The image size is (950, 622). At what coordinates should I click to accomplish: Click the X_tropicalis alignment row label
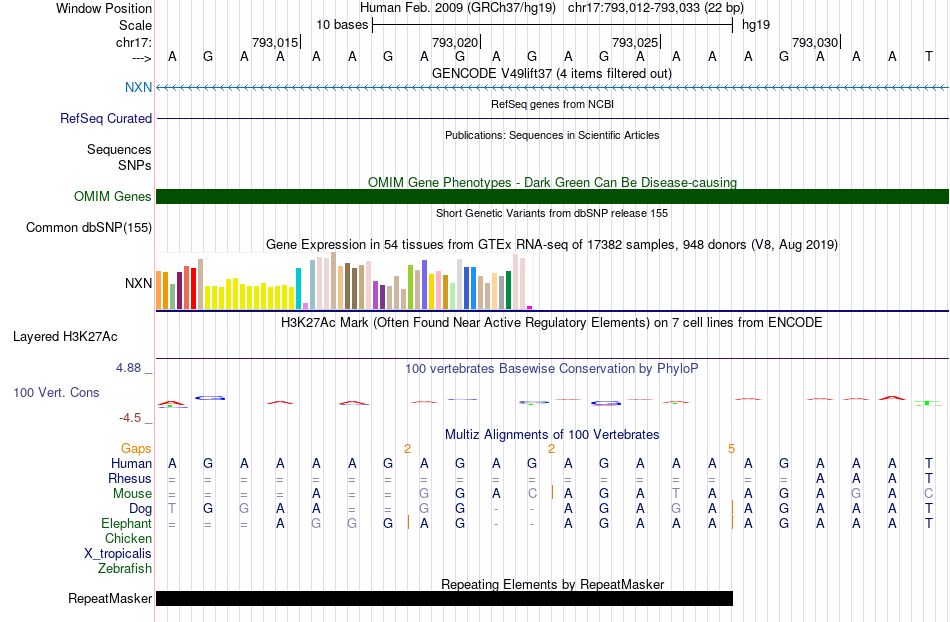(118, 554)
